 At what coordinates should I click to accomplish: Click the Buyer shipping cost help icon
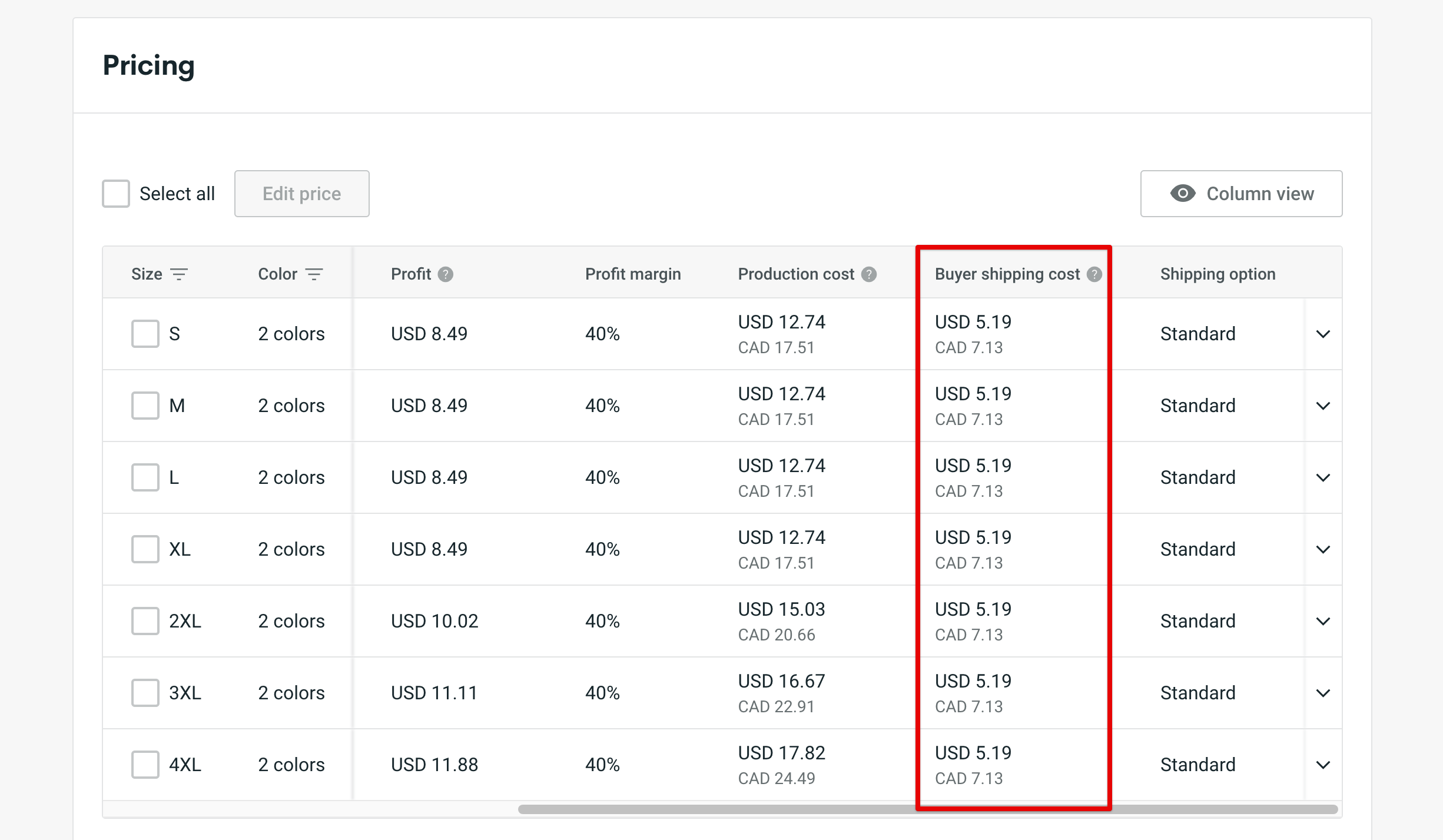[x=1094, y=274]
